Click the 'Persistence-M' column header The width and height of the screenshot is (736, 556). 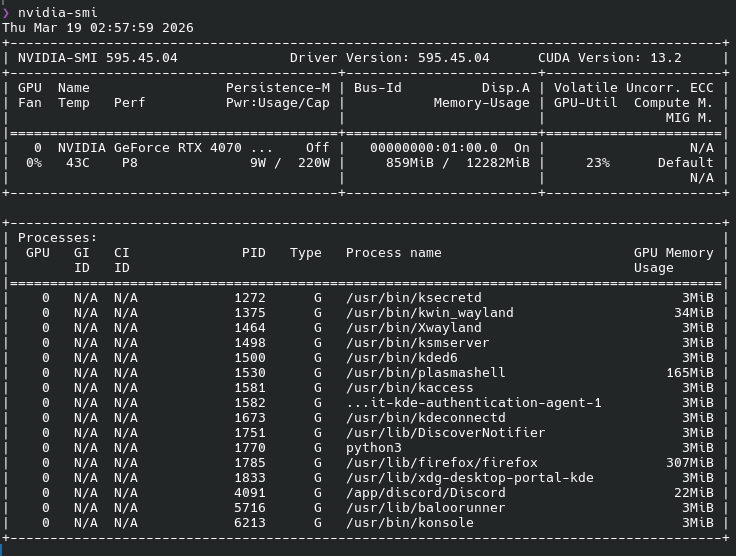point(278,88)
